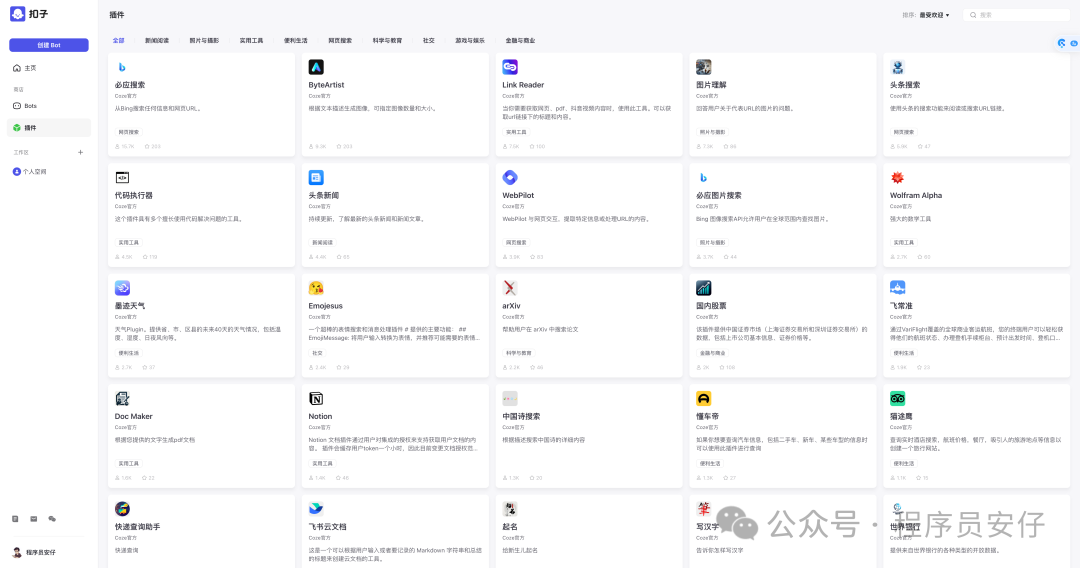Open the WeChat icon in the sidebar footer
The height and width of the screenshot is (568, 1080).
(52, 519)
